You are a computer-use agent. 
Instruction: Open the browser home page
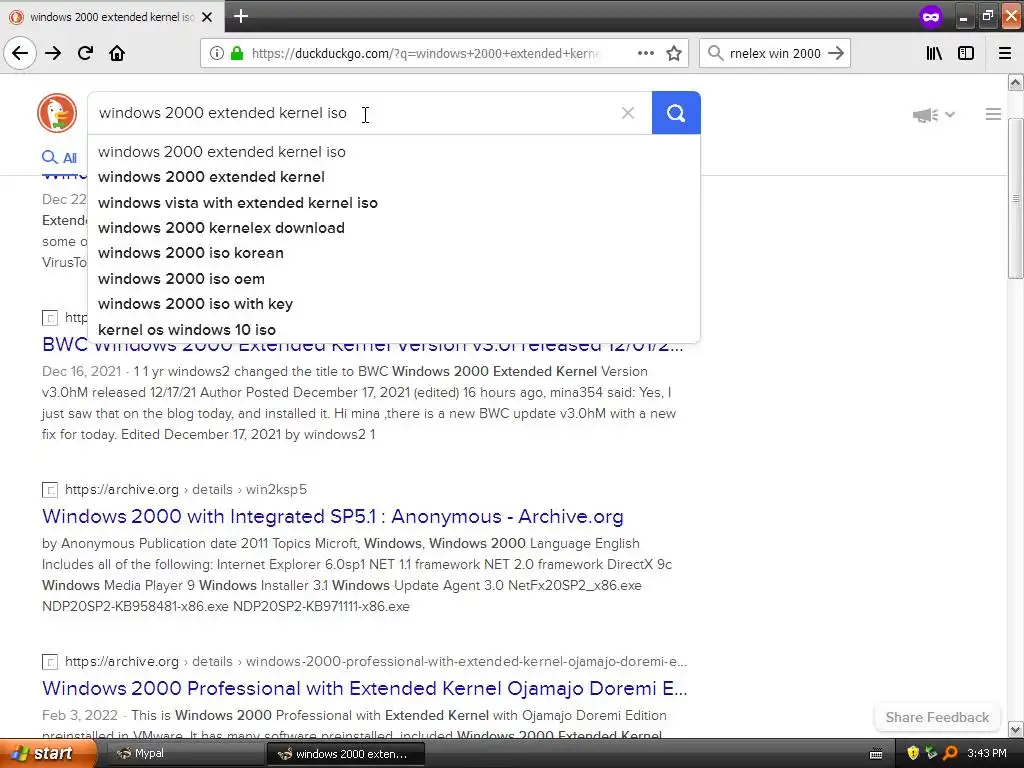(117, 53)
